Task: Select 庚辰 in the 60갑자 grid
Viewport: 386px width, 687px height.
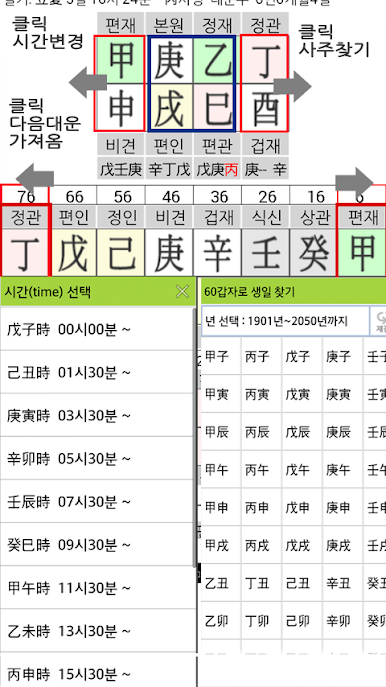Action: (343, 432)
